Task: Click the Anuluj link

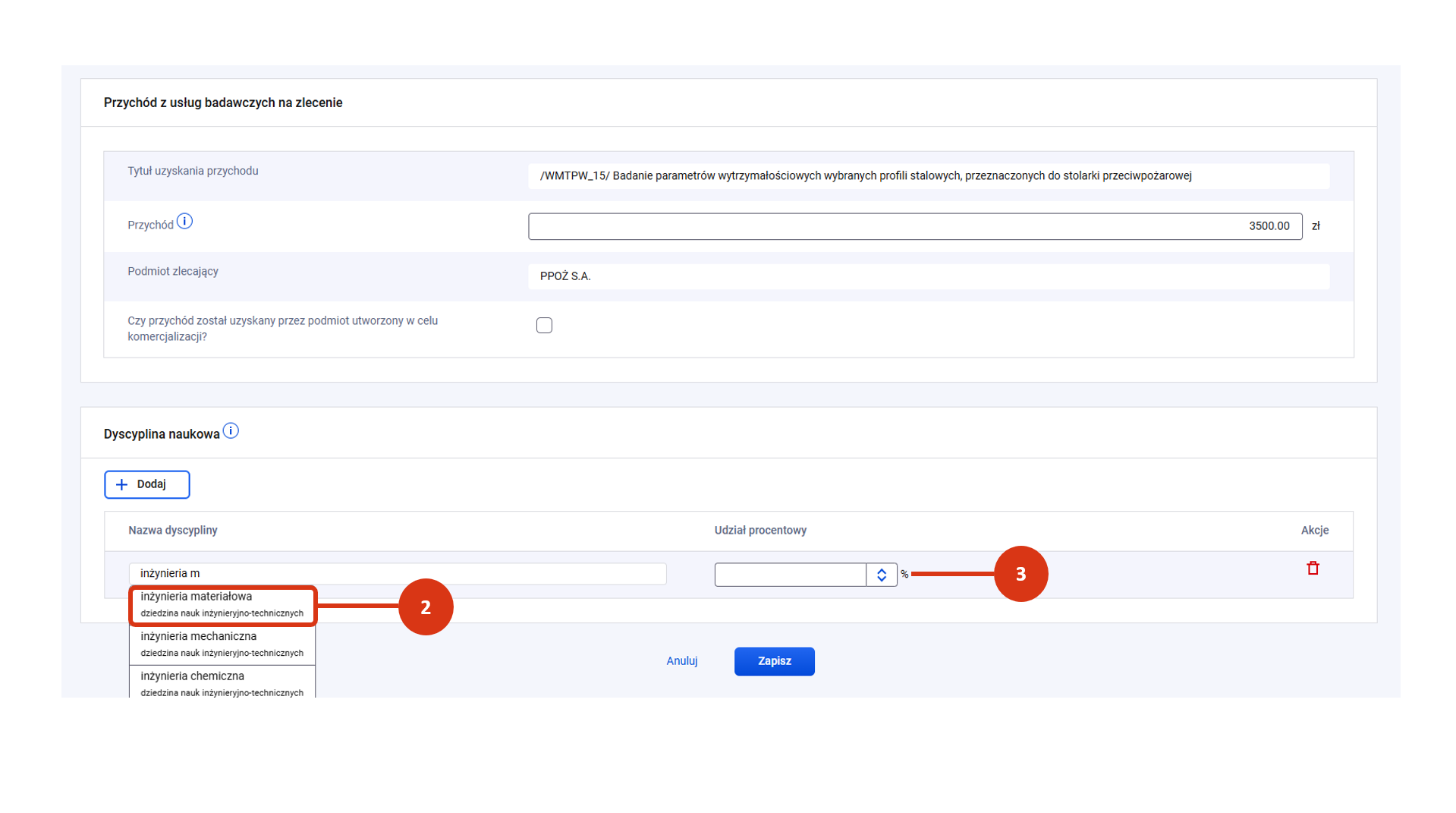Action: tap(681, 661)
